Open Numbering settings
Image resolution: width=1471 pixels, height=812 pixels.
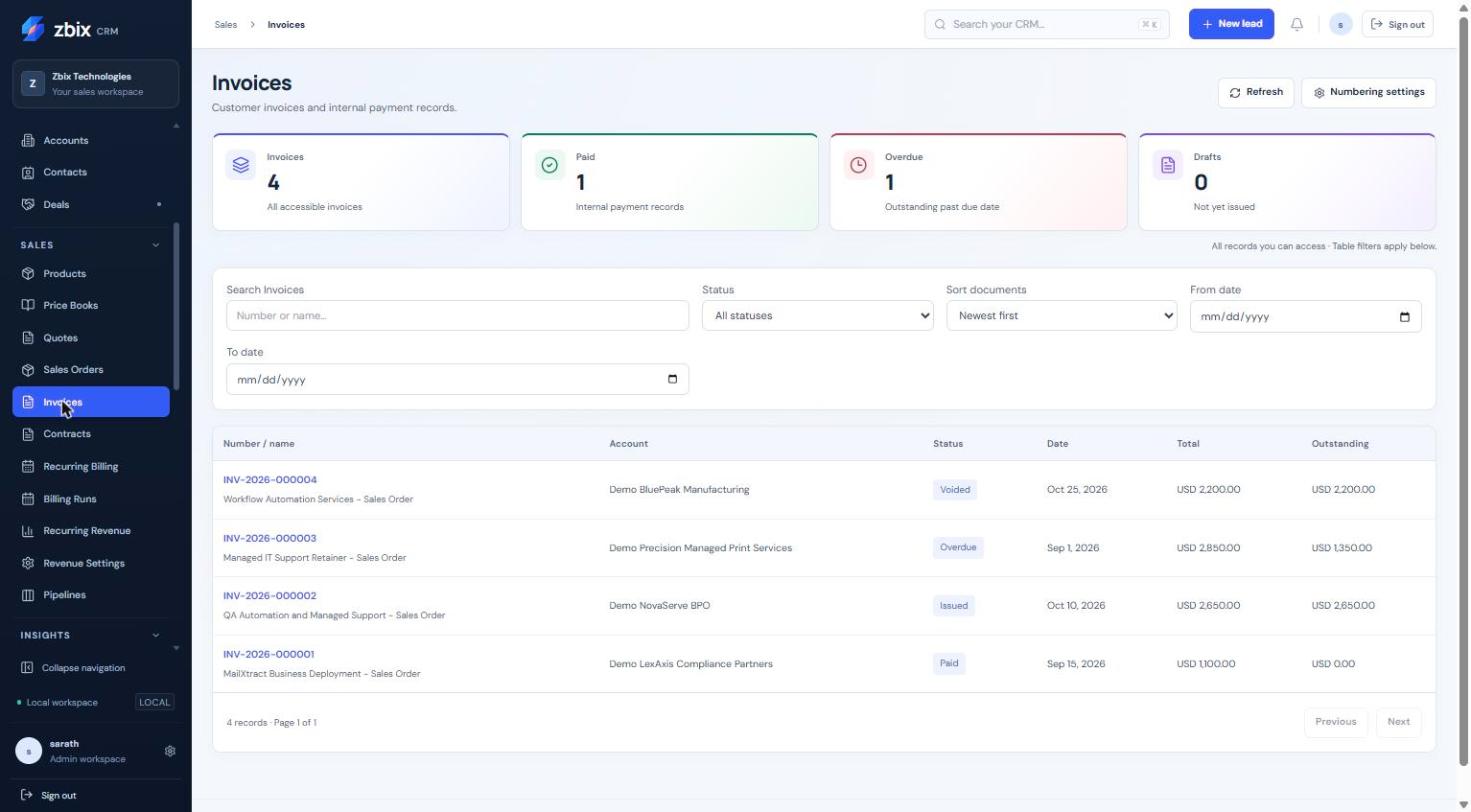coord(1368,92)
